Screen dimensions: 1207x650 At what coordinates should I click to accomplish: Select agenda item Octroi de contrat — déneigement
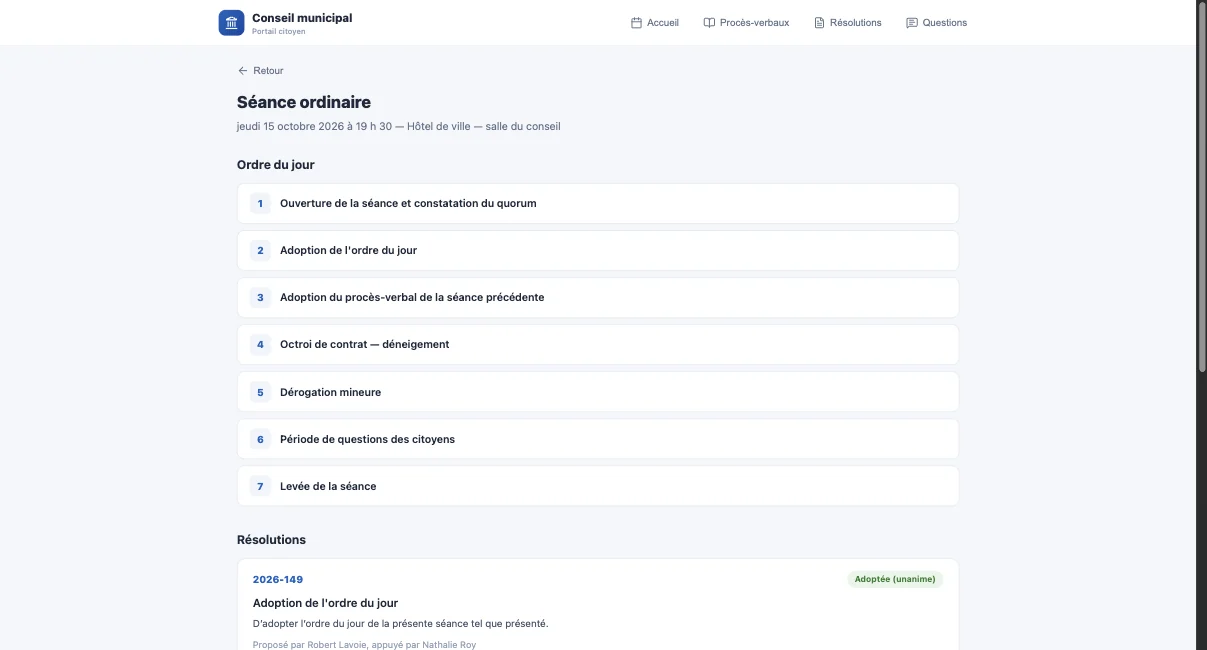click(598, 344)
